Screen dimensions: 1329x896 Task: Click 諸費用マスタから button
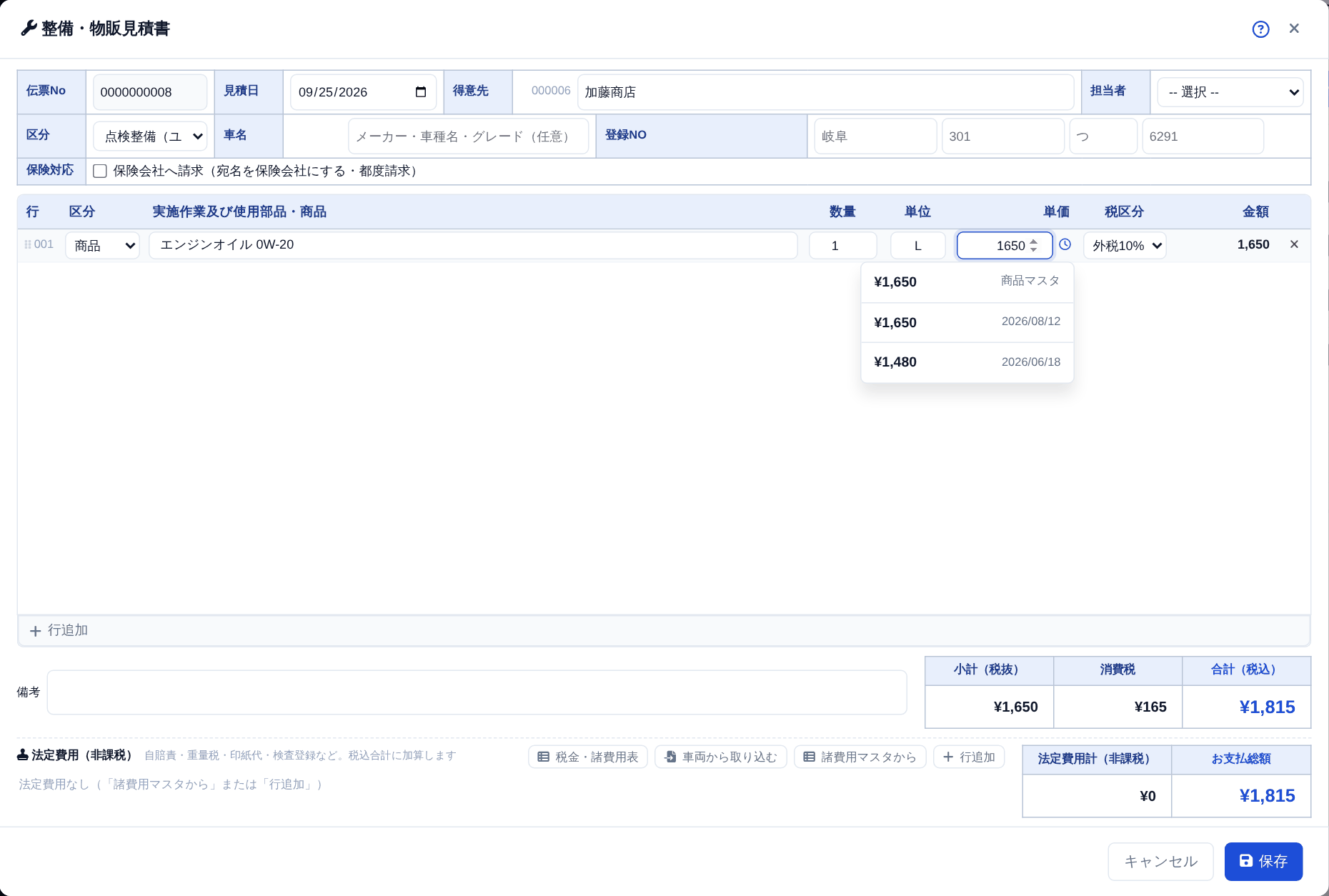[x=860, y=757]
